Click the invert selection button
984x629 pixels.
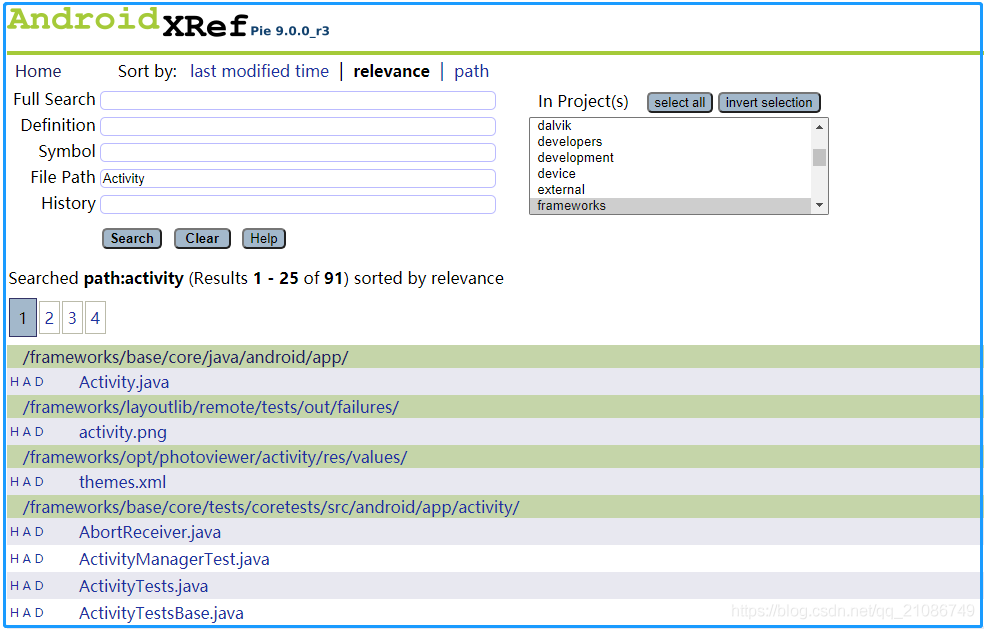(769, 102)
